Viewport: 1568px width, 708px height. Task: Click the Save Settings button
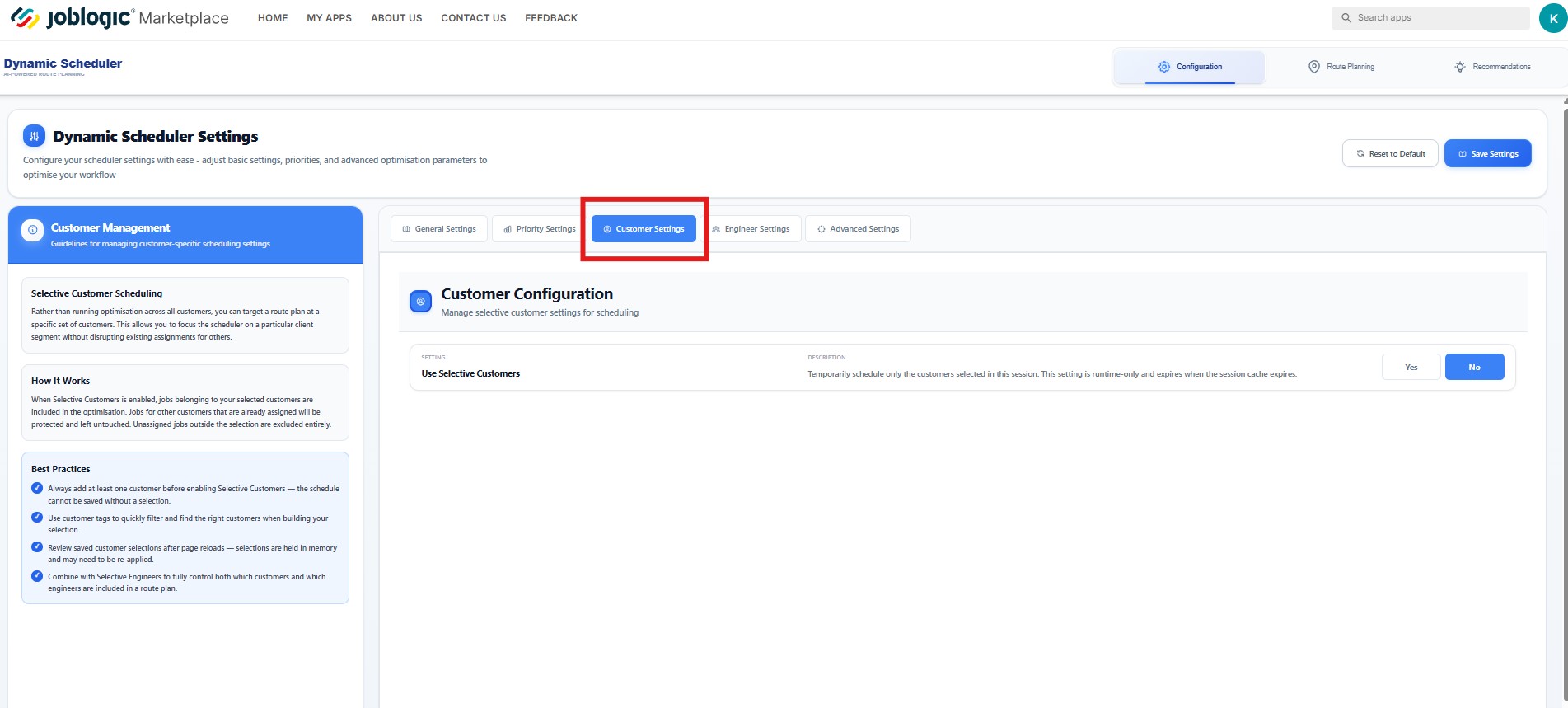[x=1488, y=153]
